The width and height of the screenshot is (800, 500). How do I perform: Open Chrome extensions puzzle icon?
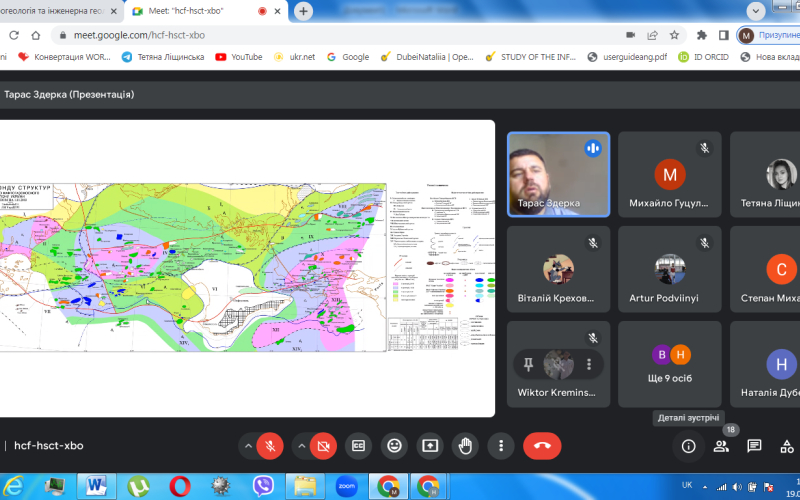pos(702,35)
